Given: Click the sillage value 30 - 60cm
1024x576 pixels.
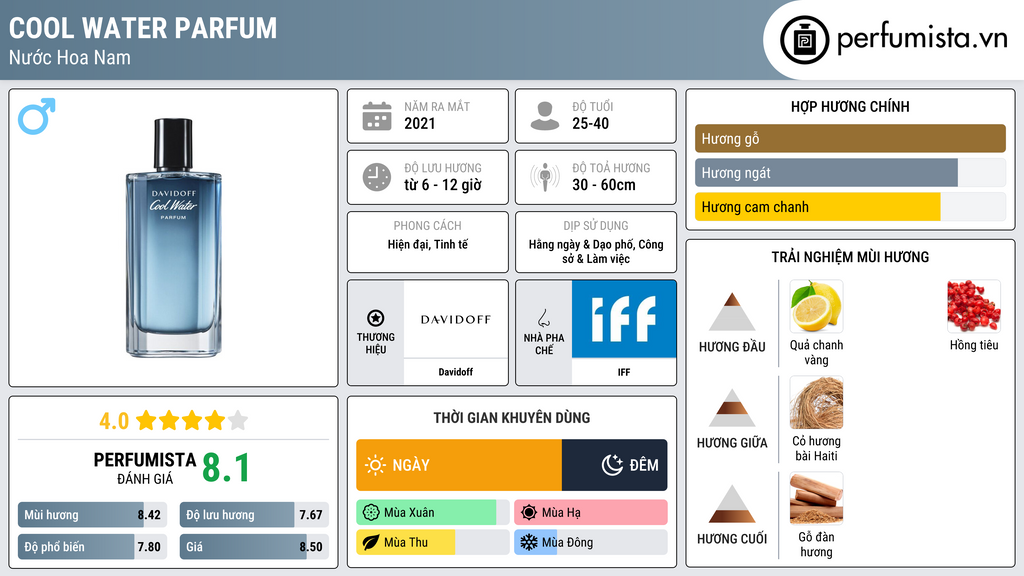Looking at the screenshot, I should (603, 185).
